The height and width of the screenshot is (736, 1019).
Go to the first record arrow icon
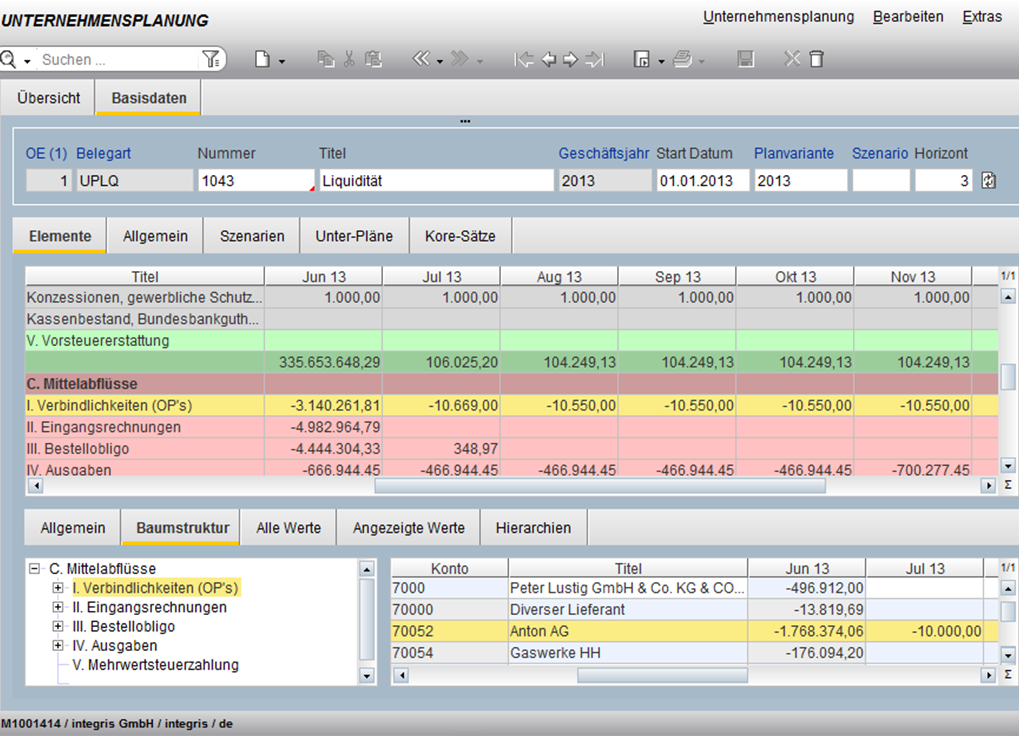pos(523,60)
